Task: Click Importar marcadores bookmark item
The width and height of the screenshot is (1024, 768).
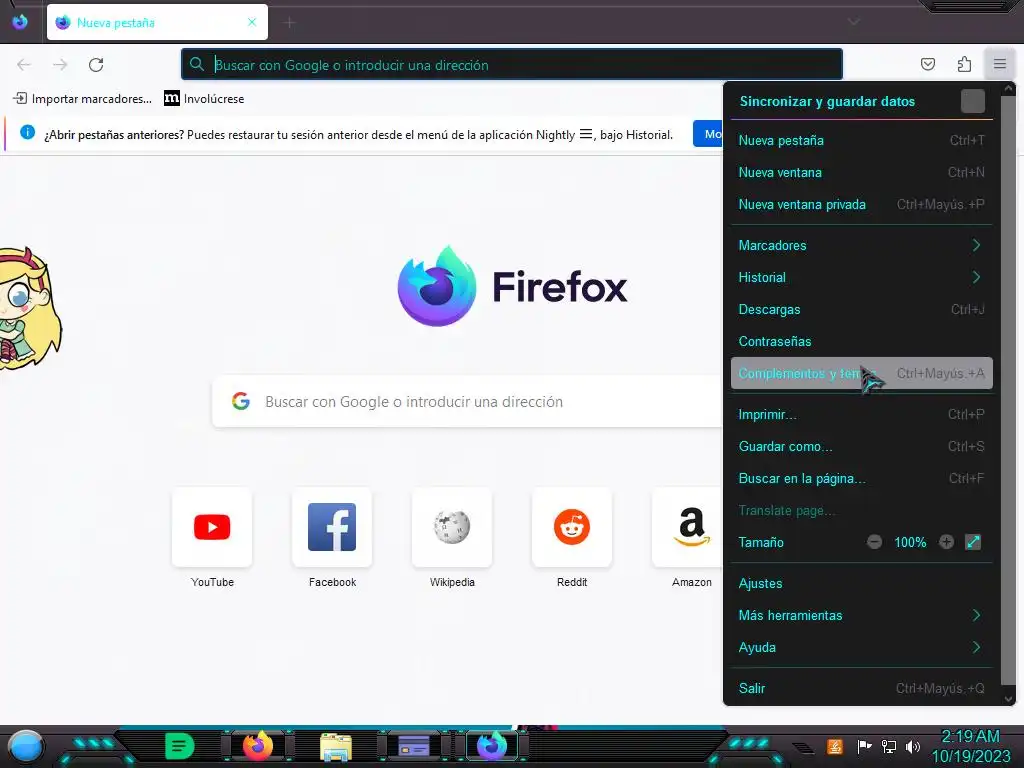Action: [x=83, y=99]
